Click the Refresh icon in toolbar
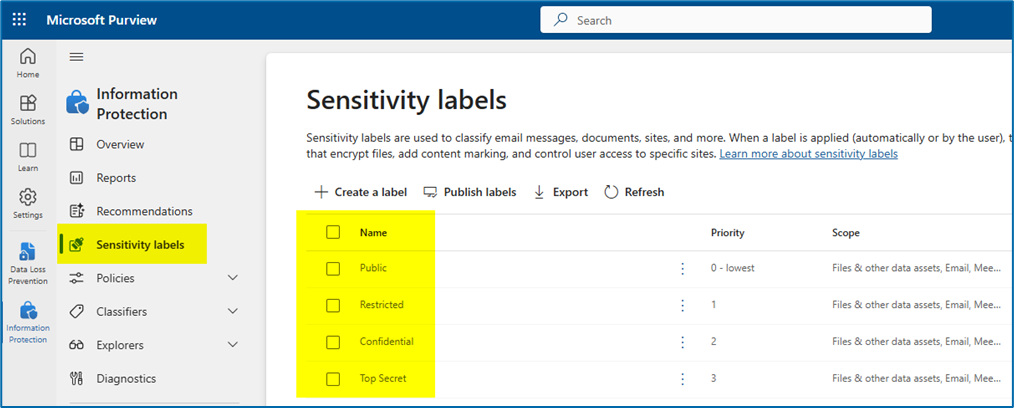The width and height of the screenshot is (1014, 408). [x=612, y=192]
